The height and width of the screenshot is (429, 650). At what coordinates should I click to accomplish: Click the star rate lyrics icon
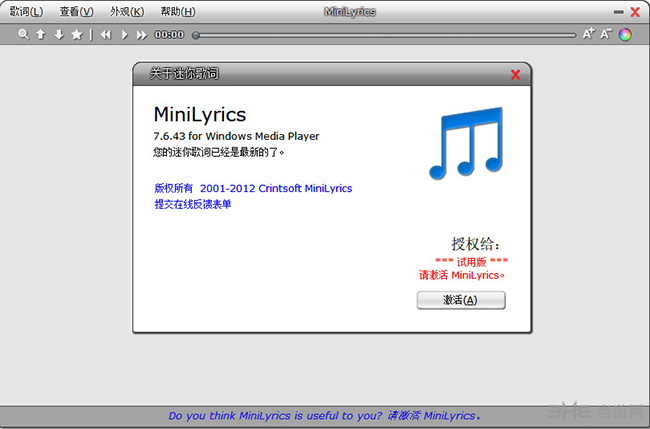(77, 34)
